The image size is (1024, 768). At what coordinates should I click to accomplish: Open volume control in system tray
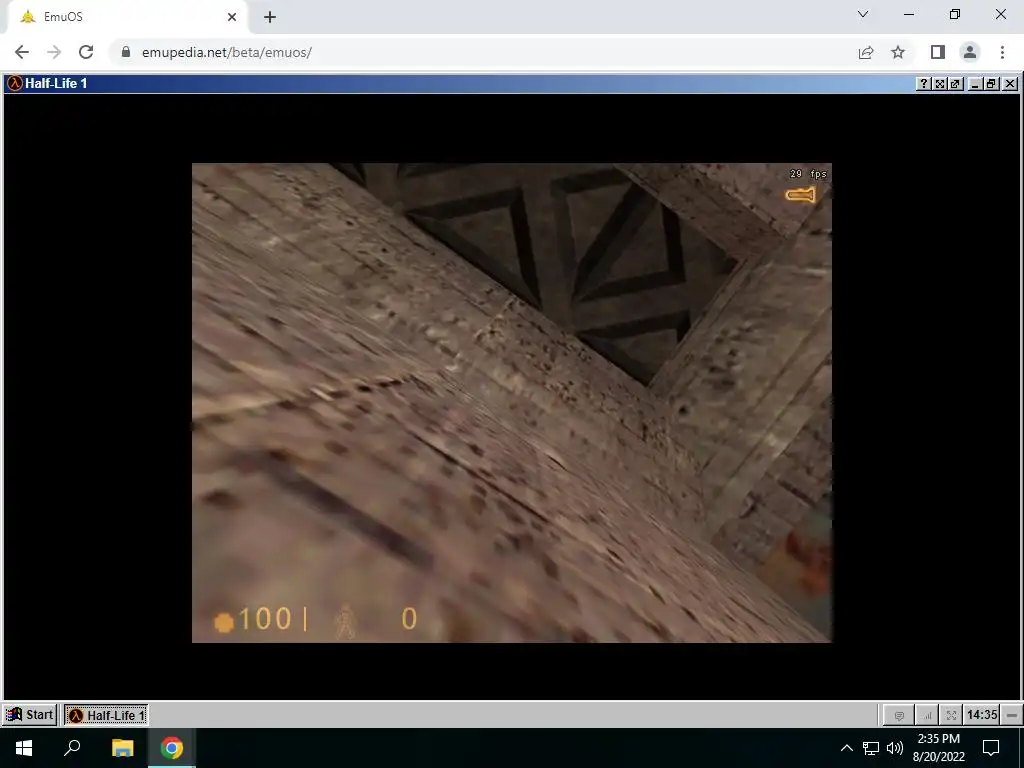(895, 748)
